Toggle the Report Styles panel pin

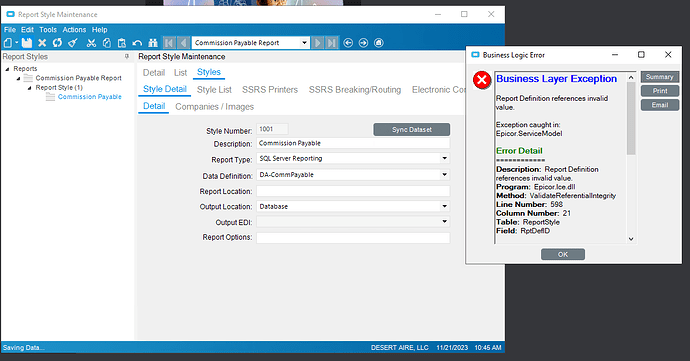click(127, 56)
